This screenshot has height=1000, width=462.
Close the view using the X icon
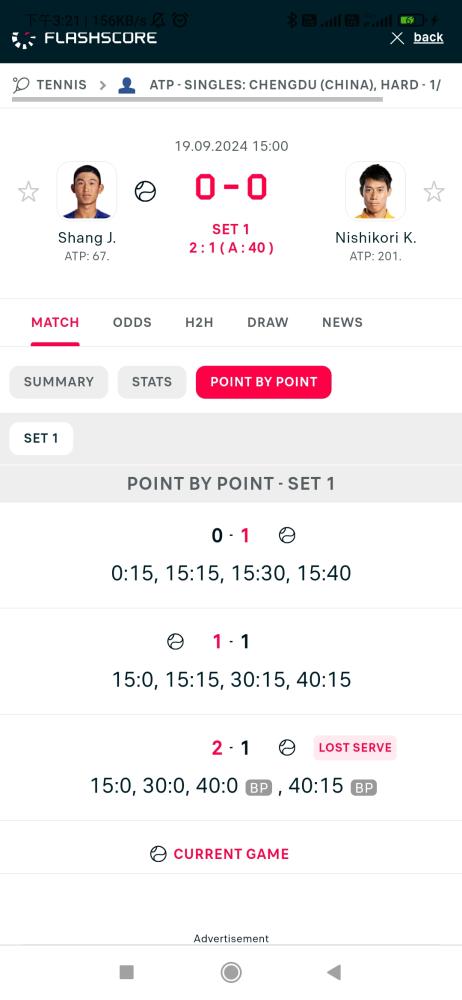pos(397,38)
